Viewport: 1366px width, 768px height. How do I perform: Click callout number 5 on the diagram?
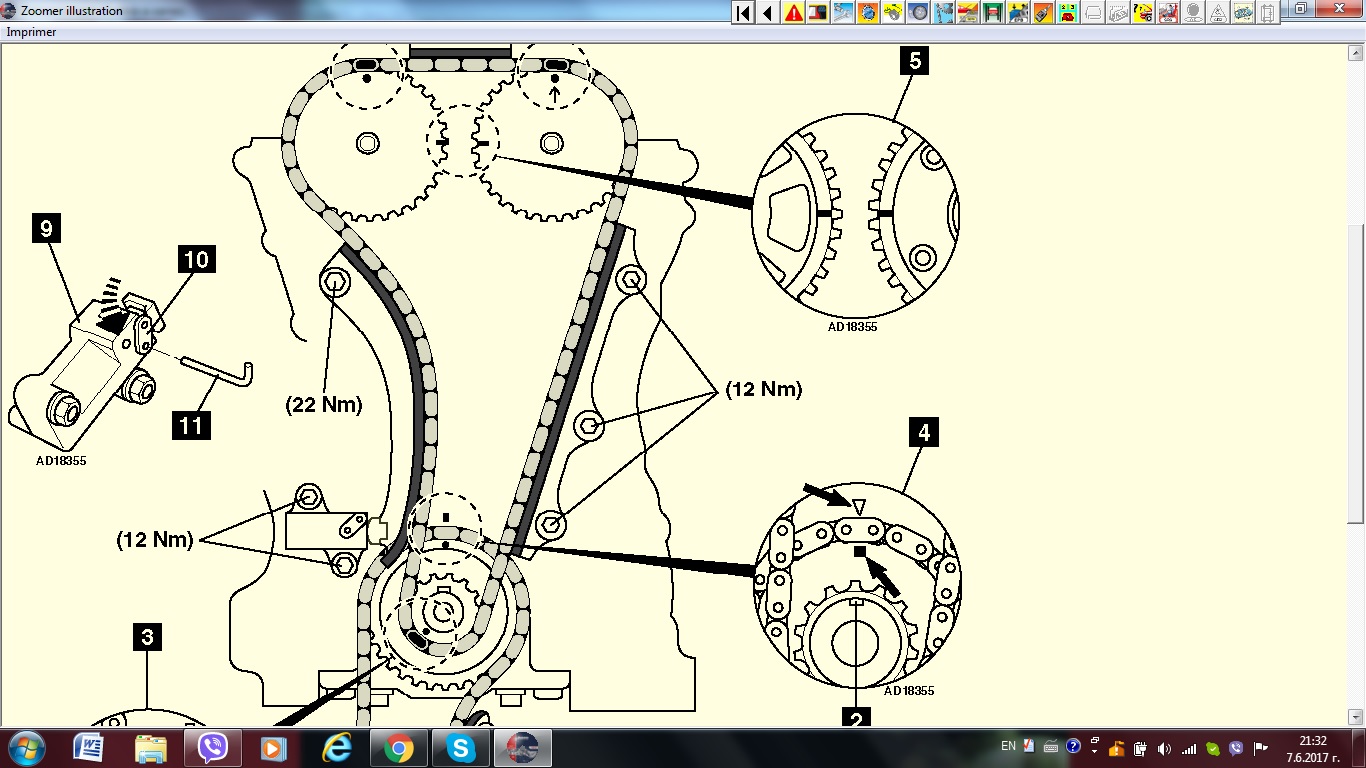click(913, 60)
